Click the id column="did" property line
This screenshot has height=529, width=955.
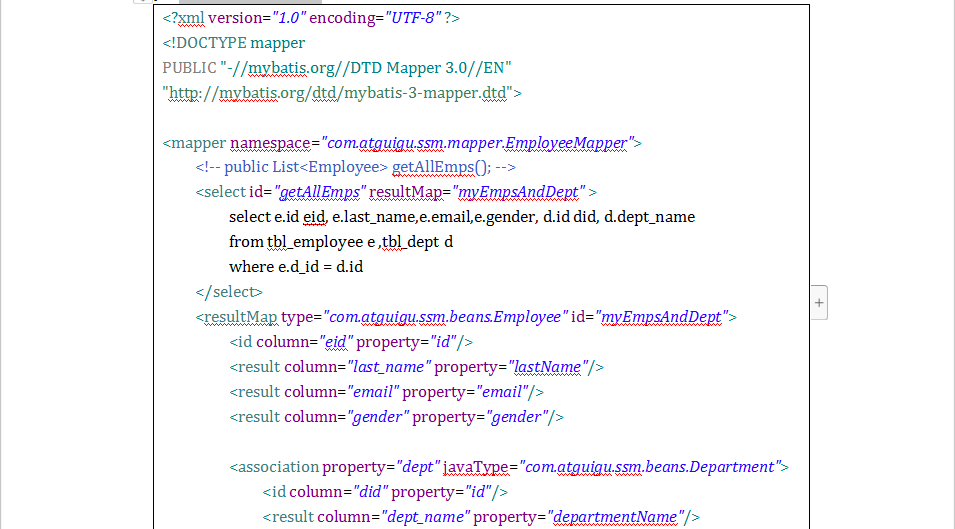[385, 492]
